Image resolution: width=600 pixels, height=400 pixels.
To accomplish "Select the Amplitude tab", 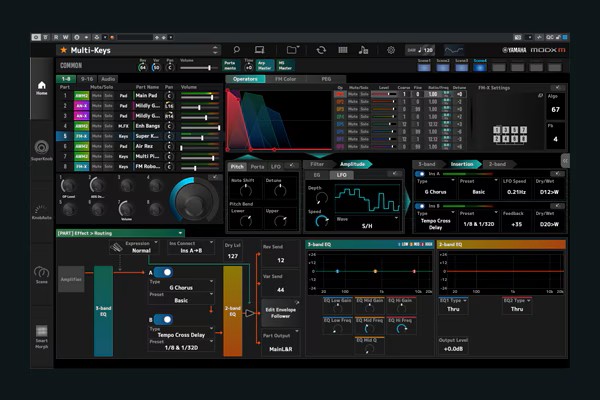I will point(352,163).
